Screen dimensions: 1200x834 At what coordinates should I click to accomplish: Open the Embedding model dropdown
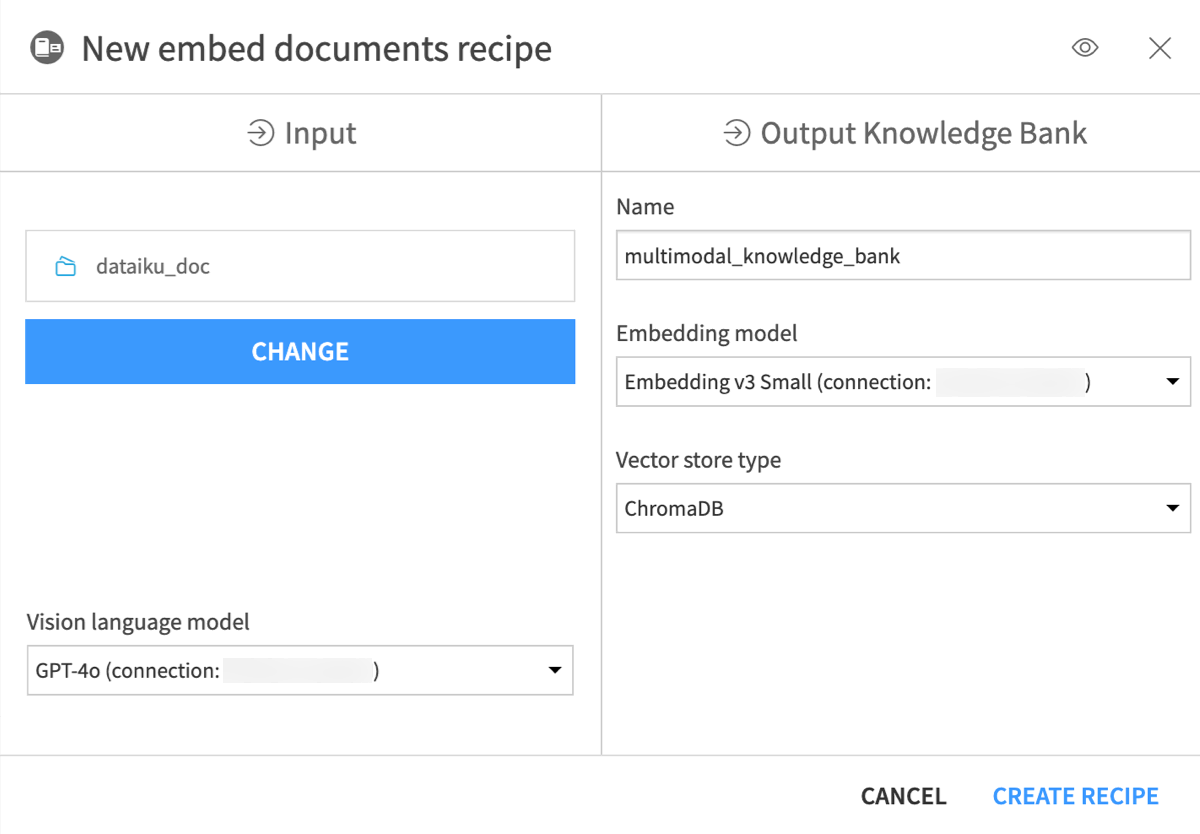click(x=903, y=382)
